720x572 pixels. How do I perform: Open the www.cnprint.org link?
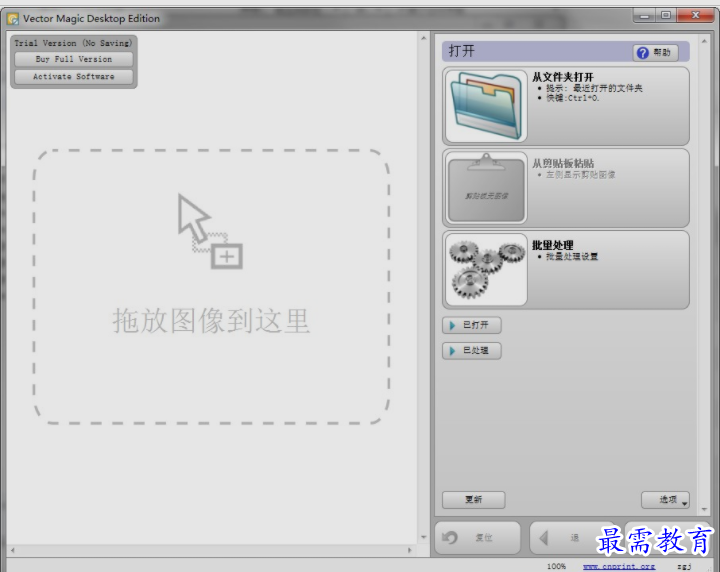pos(619,566)
